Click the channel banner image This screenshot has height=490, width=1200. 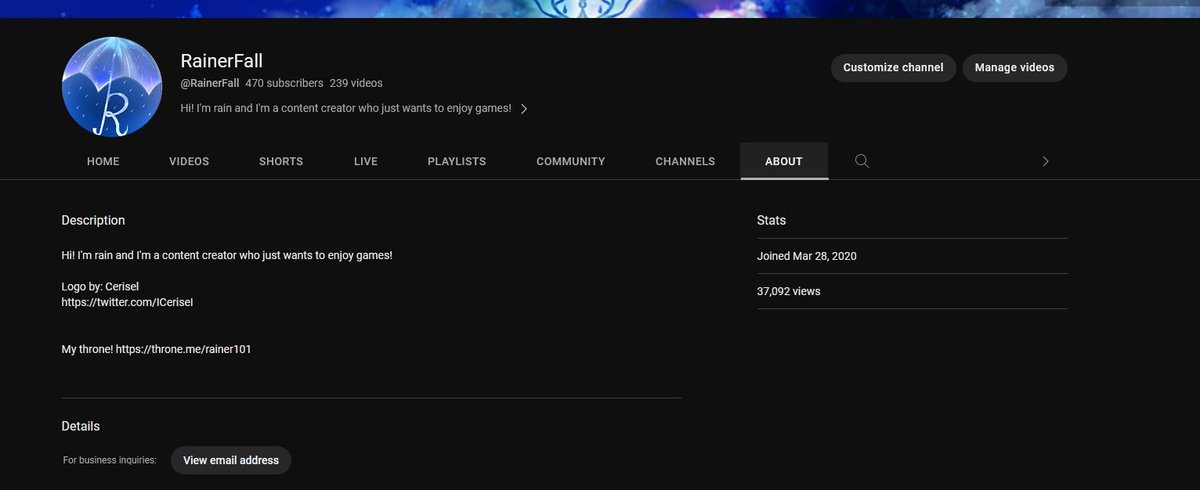click(600, 9)
